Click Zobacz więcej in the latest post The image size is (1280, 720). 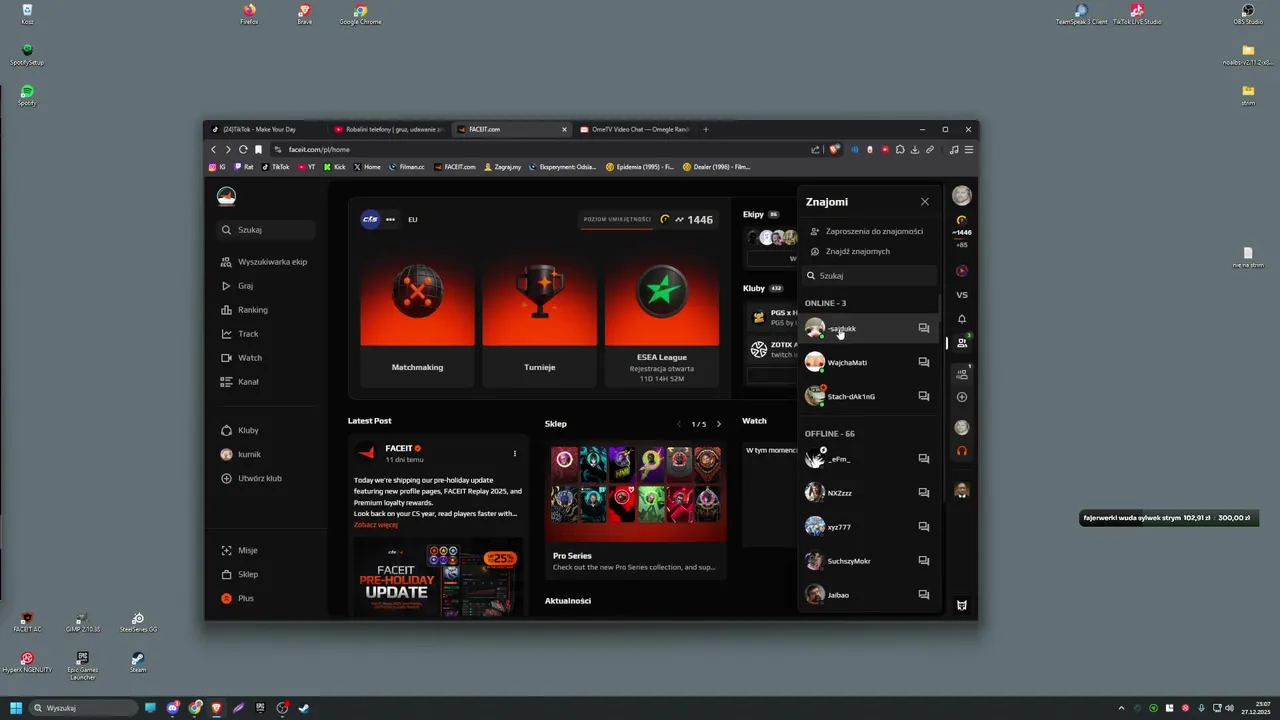pyautogui.click(x=376, y=524)
